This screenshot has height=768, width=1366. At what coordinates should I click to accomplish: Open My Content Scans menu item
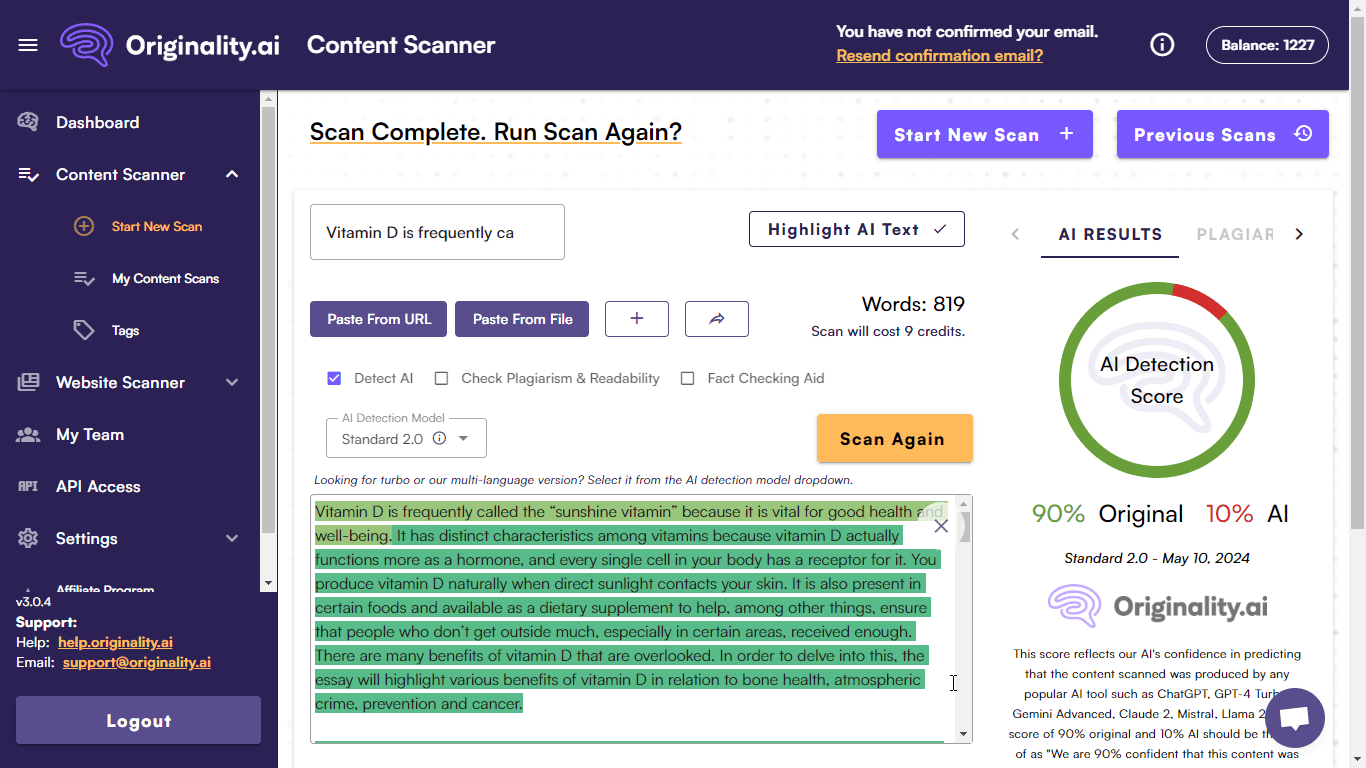(165, 278)
